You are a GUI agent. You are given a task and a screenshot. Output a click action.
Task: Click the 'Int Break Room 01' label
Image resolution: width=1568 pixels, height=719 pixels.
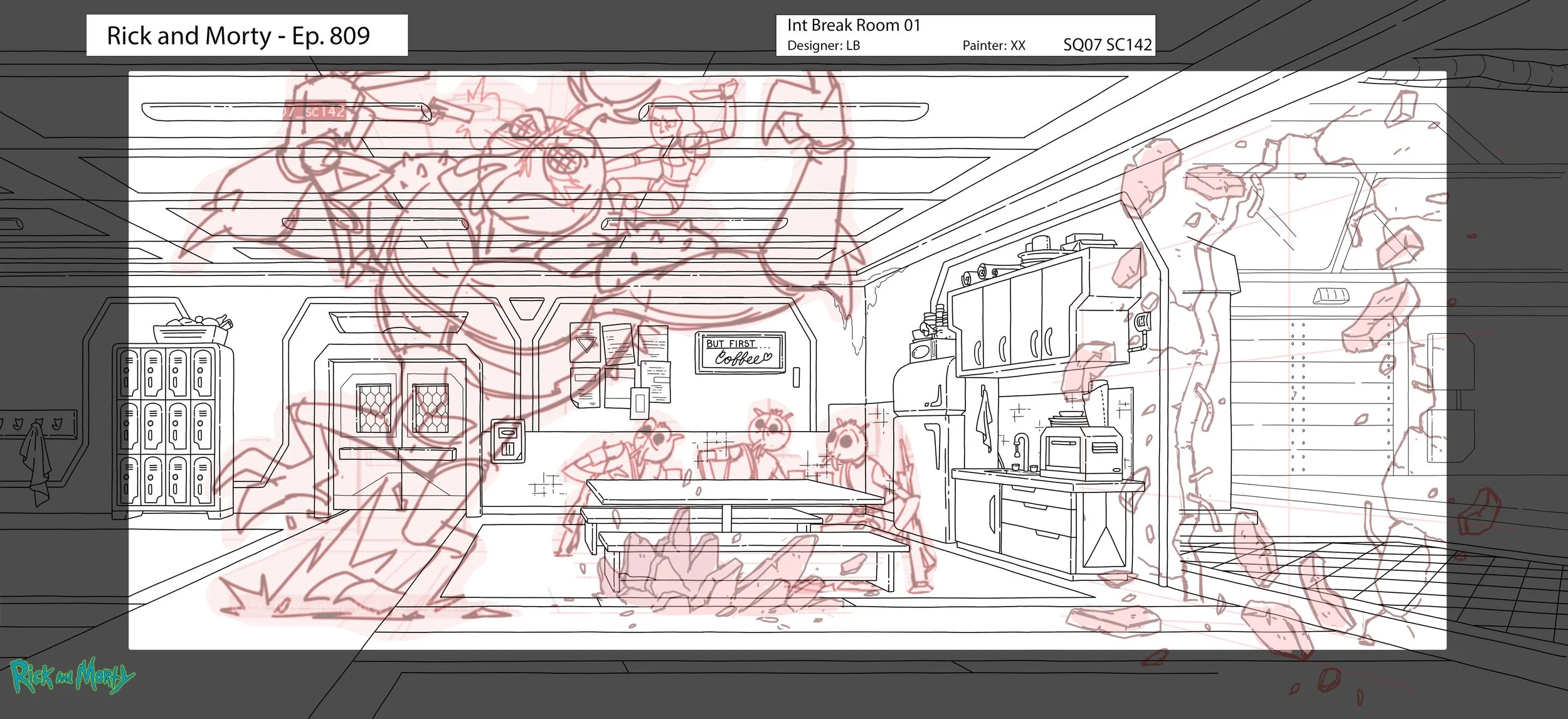tap(853, 26)
